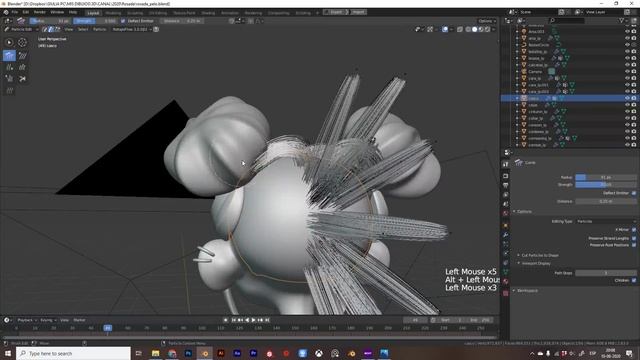This screenshot has width=640, height=360.
Task: Switch viewport to Wireframe shading
Action: [468, 29]
